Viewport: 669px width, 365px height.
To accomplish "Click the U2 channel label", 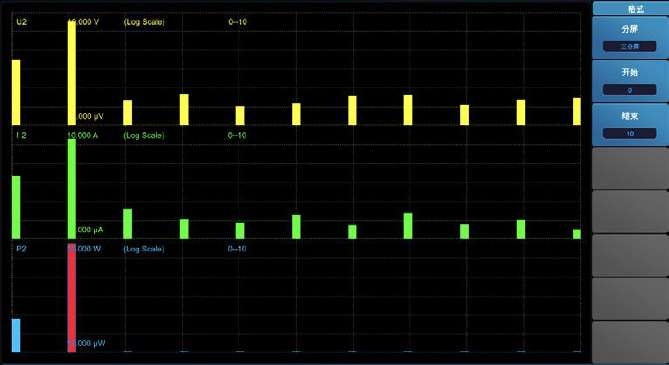I will pyautogui.click(x=21, y=22).
